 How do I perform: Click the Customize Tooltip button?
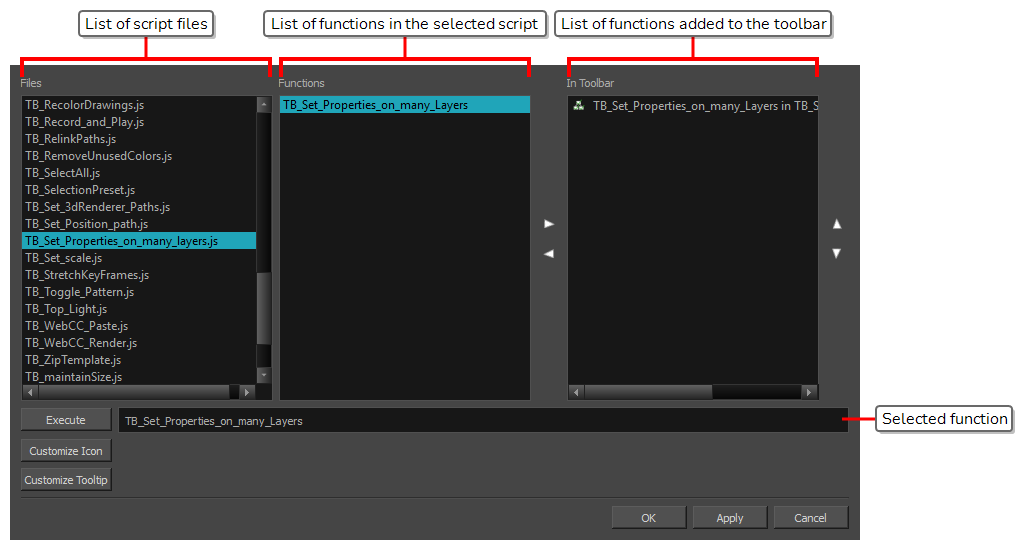[x=66, y=480]
